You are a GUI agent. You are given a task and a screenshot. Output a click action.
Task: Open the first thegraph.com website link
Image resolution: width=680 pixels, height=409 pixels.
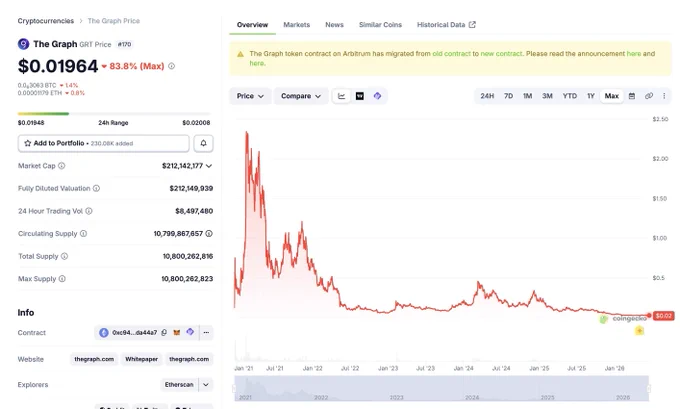click(94, 359)
